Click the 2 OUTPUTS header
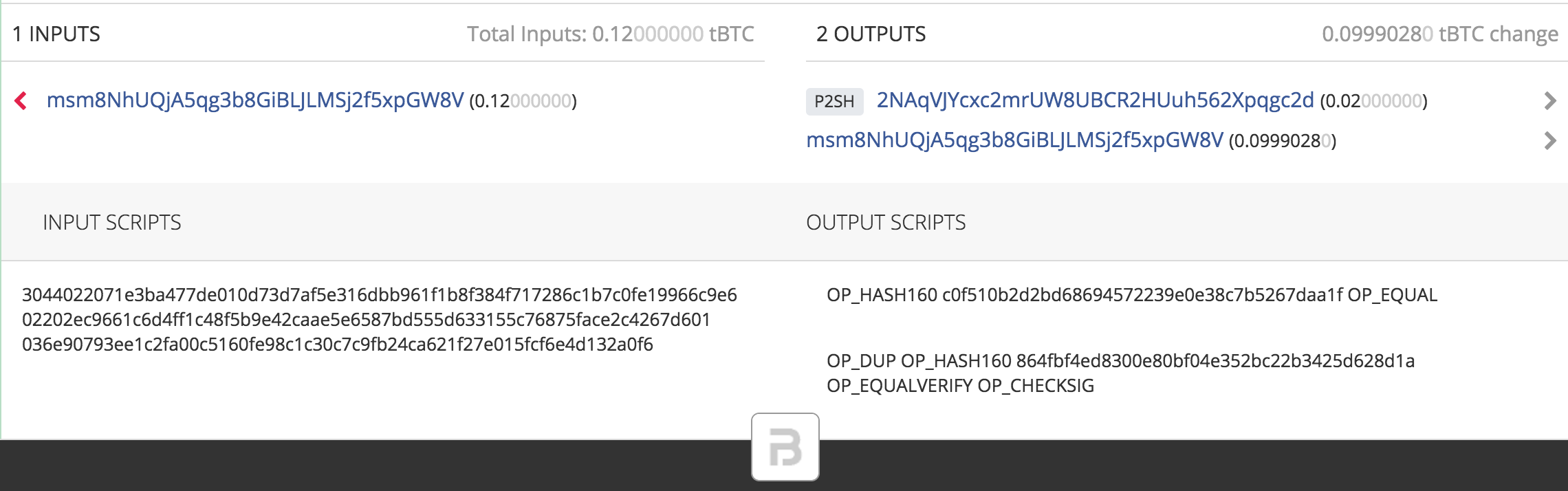 point(871,34)
